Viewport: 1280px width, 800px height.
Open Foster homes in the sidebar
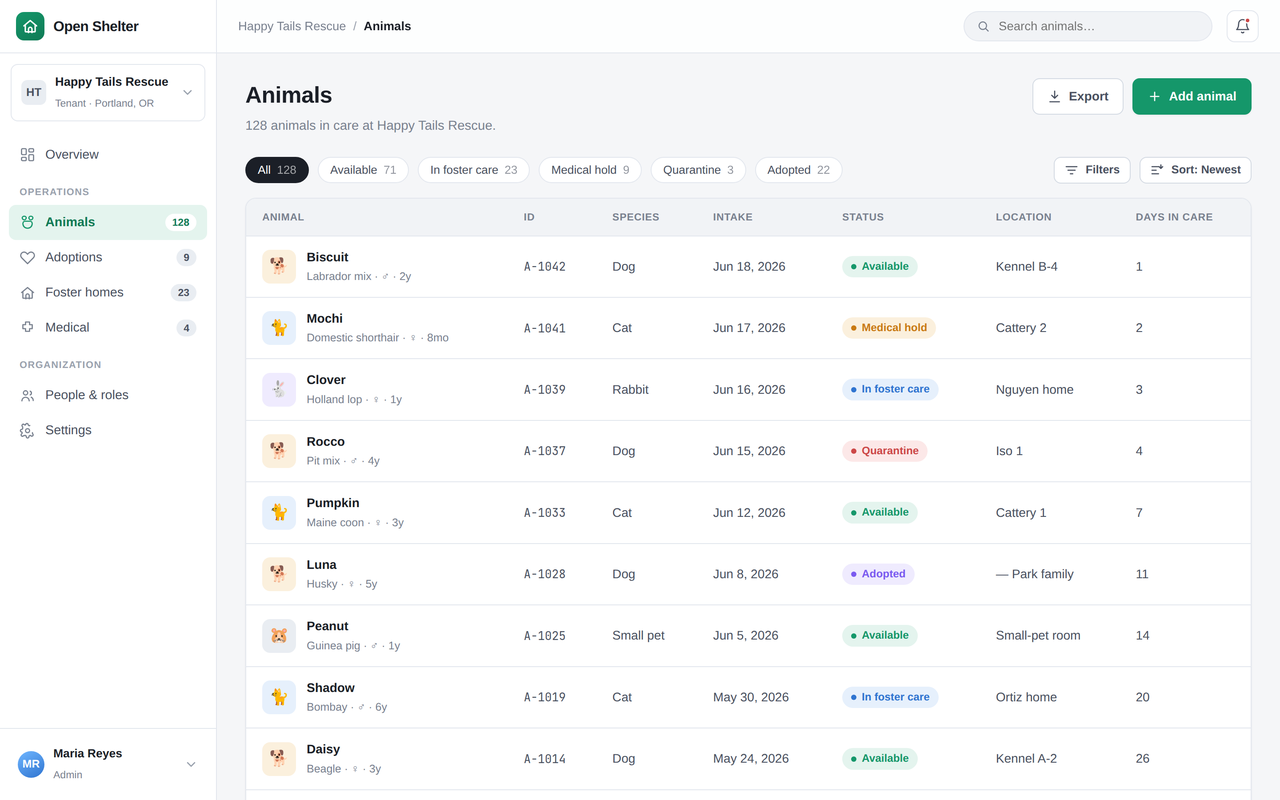(108, 292)
